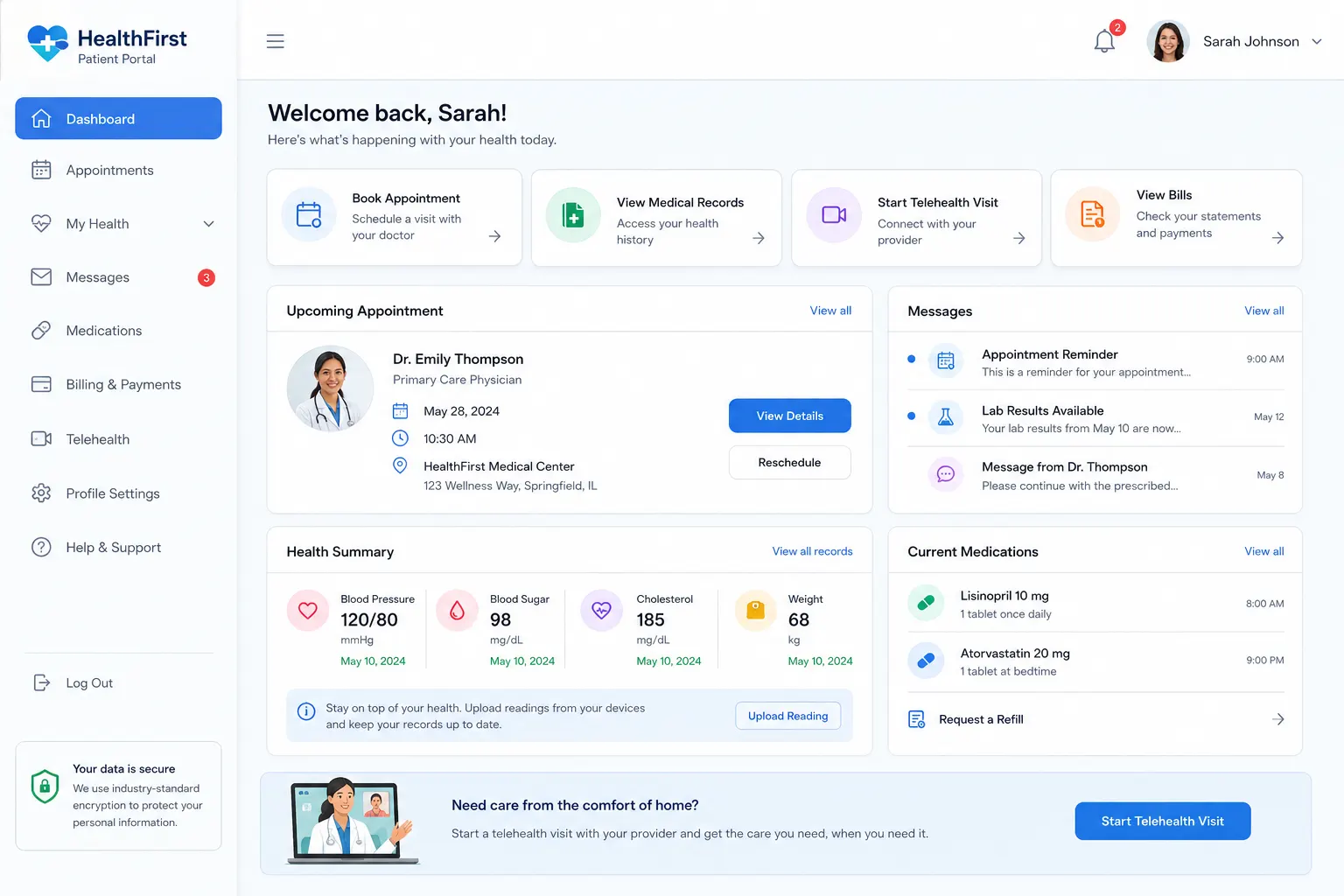Screen dimensions: 1344x896
Task: Click View all in Current Medications
Action: (x=1264, y=551)
